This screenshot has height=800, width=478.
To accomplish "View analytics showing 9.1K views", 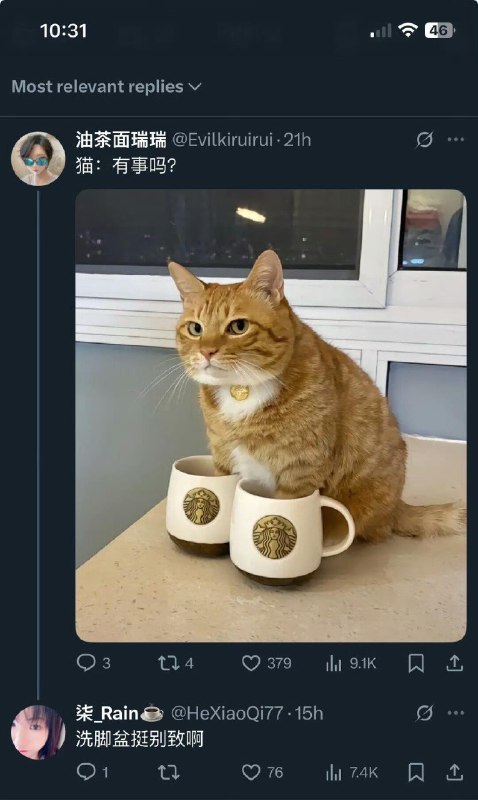I will [x=350, y=663].
